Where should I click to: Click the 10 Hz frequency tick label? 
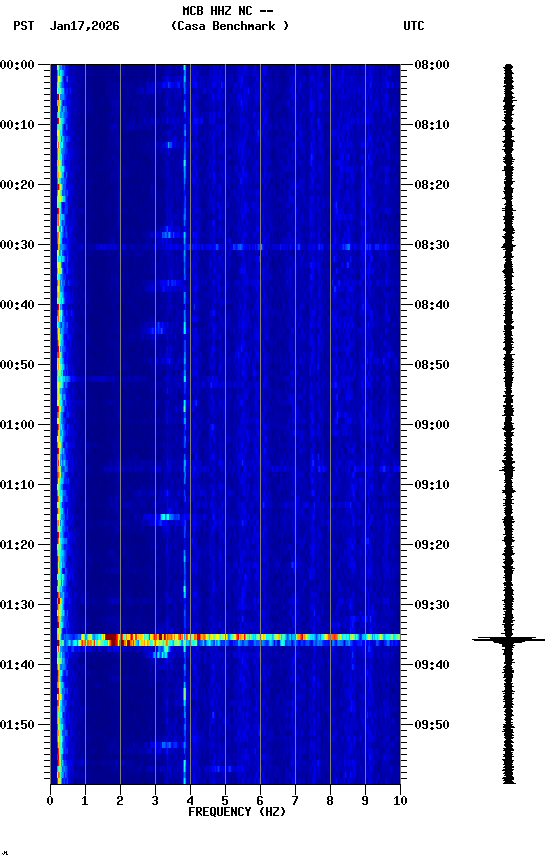coord(400,801)
